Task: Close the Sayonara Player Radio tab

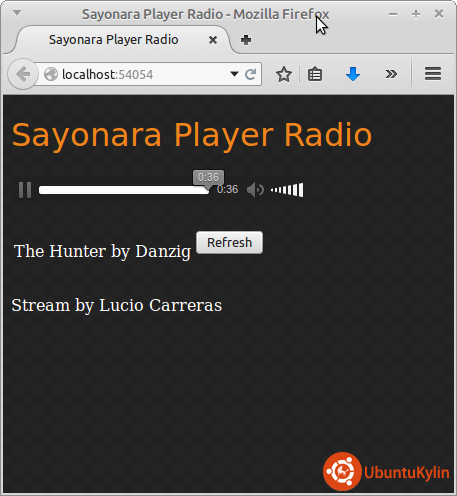Action: 213,40
